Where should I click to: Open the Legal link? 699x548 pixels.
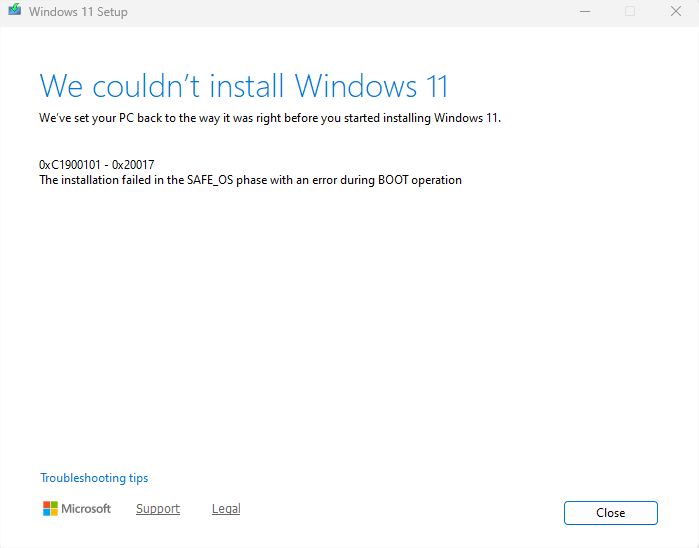pos(226,509)
